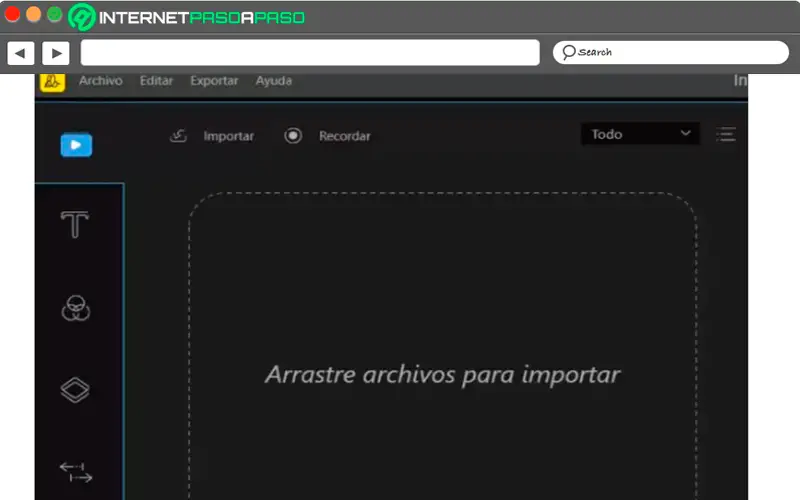
Task: Click the red close window button
Action: coord(12,14)
